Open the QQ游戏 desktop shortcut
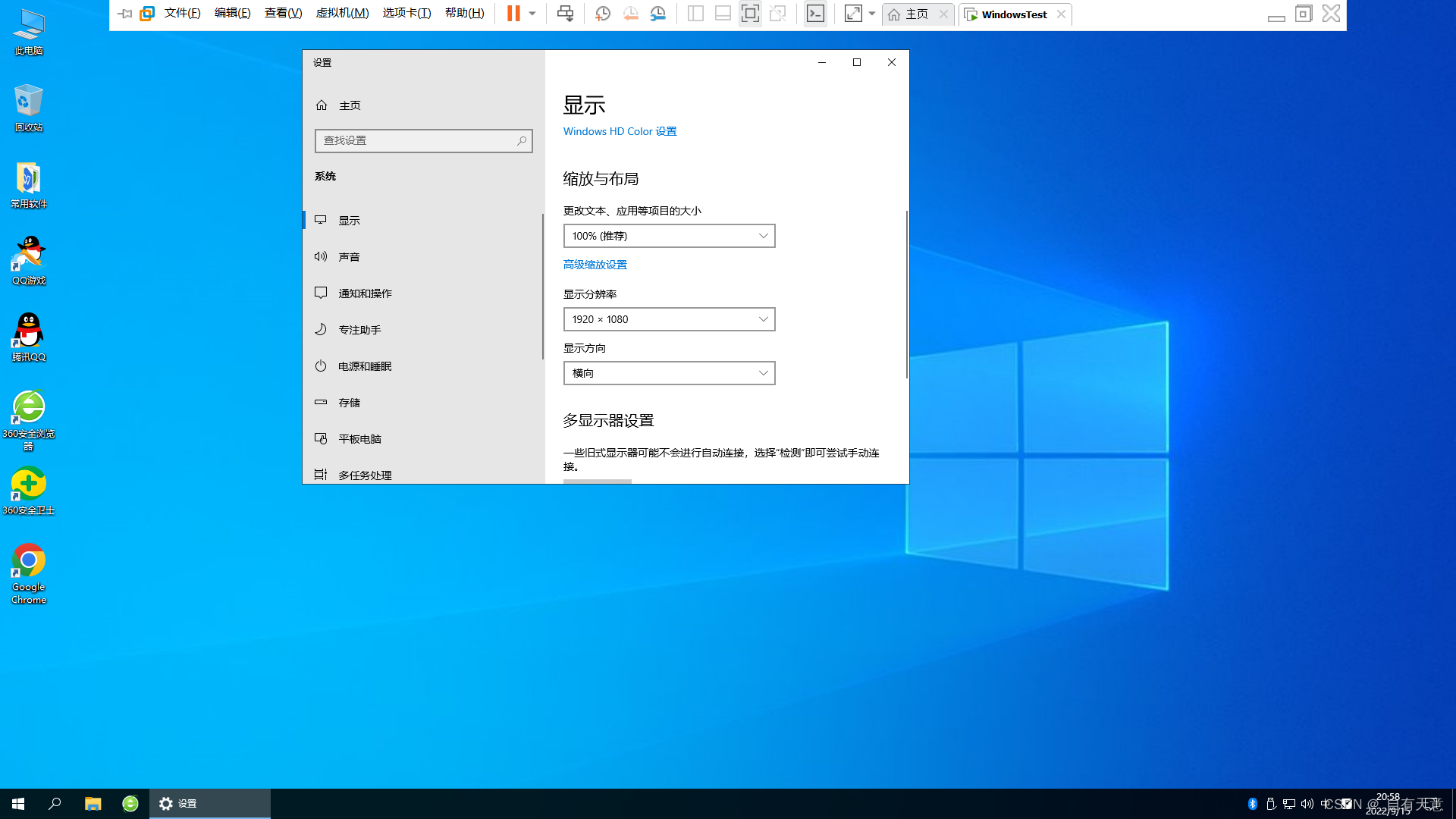The width and height of the screenshot is (1456, 819). point(29,261)
